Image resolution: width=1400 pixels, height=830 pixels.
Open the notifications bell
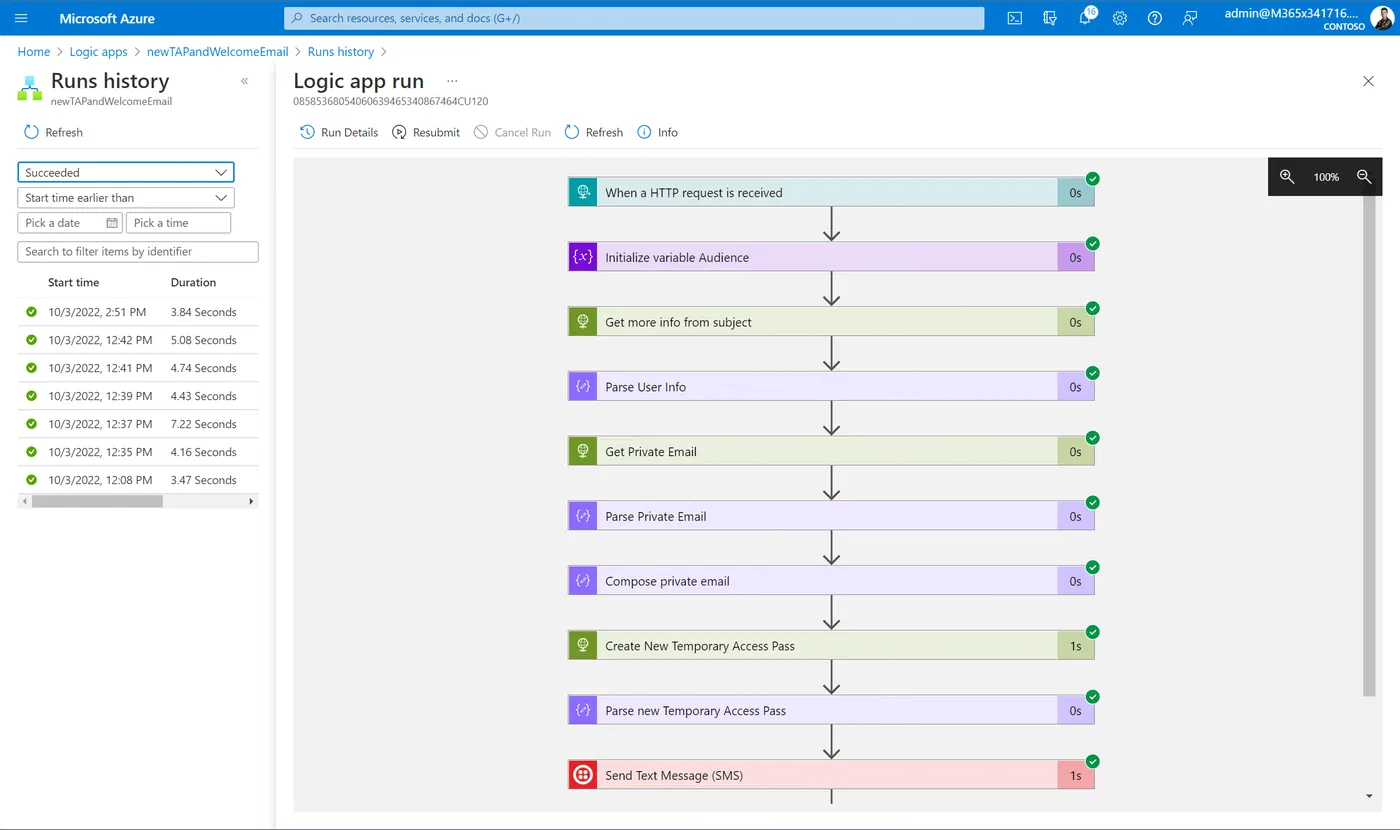(1085, 18)
